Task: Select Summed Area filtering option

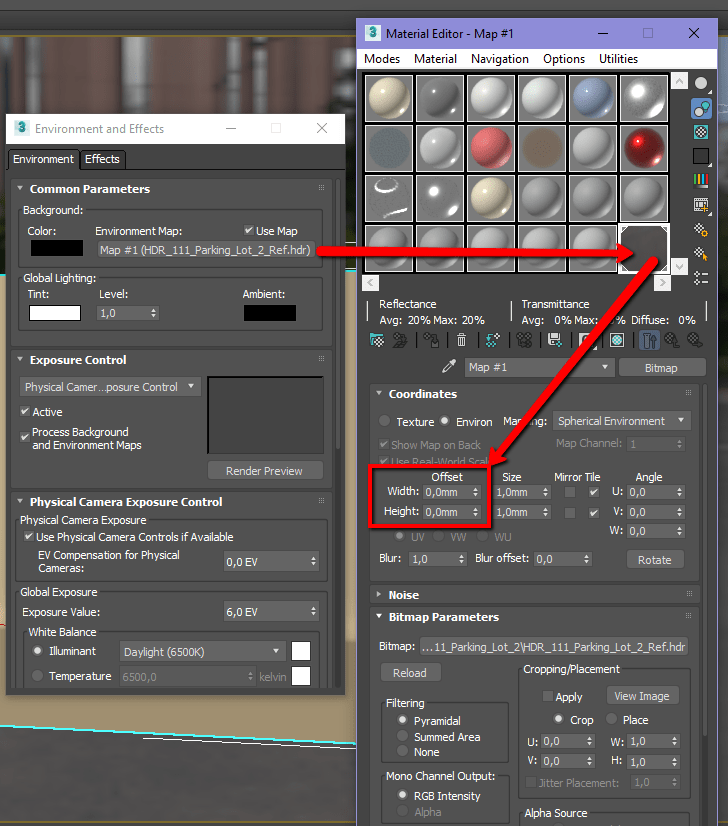Action: (x=402, y=736)
